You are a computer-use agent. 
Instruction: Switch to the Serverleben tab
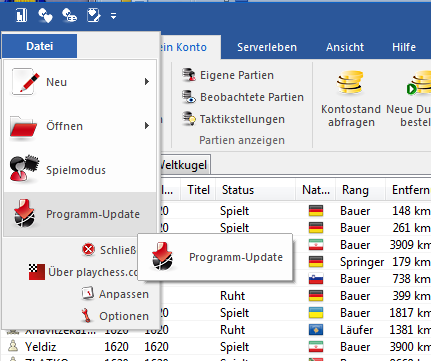pyautogui.click(x=267, y=47)
